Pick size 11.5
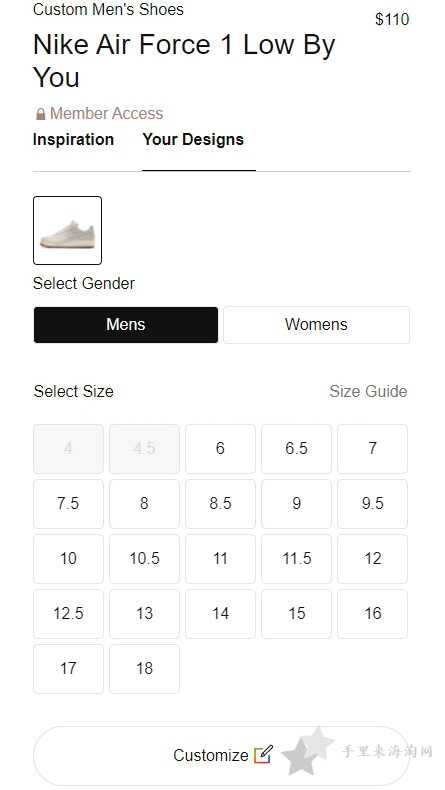Viewport: 445px width, 790px height. coord(296,558)
